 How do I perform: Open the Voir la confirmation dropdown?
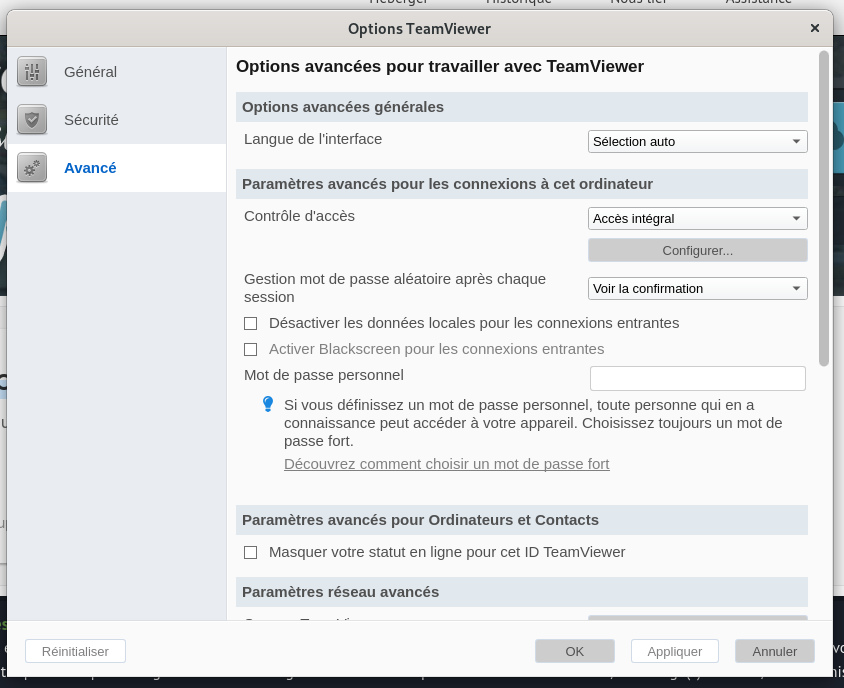click(x=697, y=288)
